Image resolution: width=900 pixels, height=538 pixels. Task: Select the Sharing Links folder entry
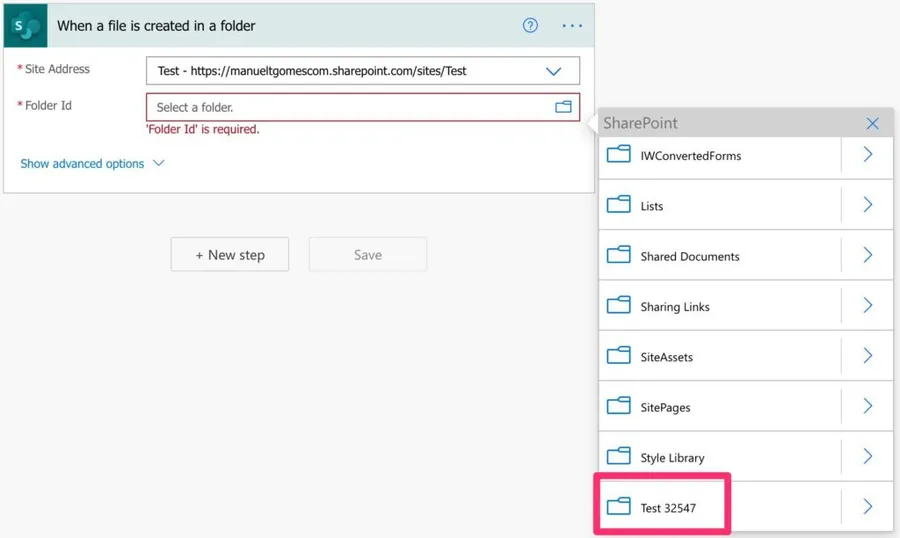(x=675, y=307)
